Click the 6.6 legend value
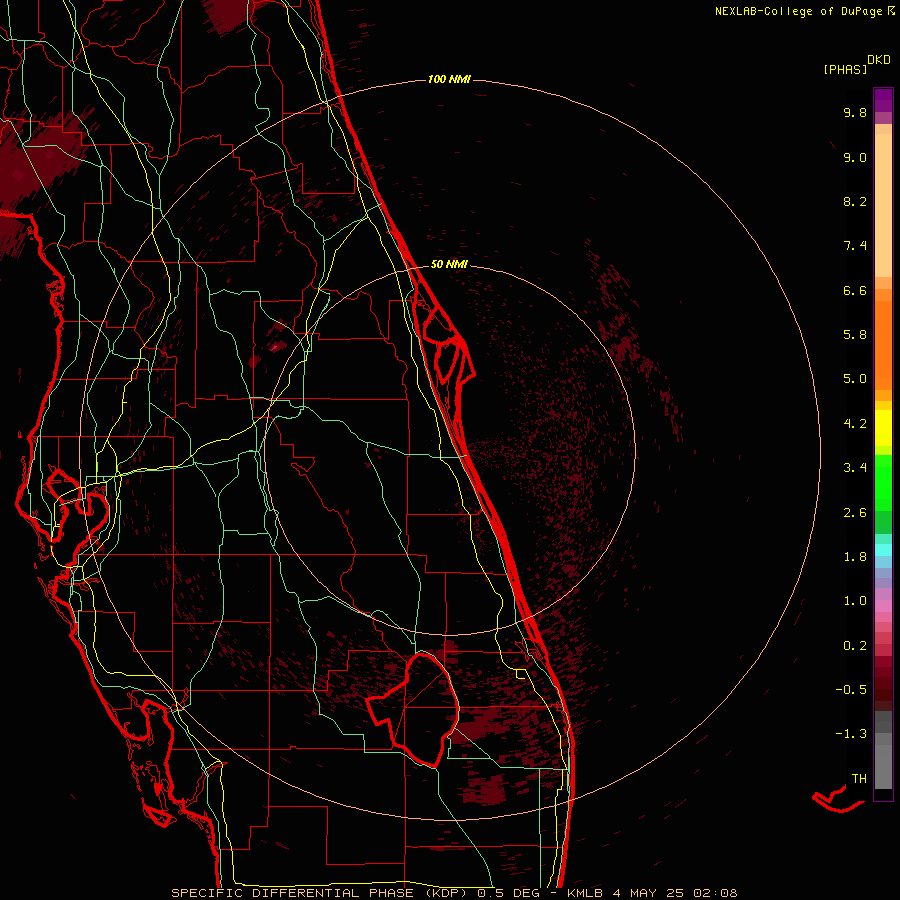The image size is (900, 900). 855,290
